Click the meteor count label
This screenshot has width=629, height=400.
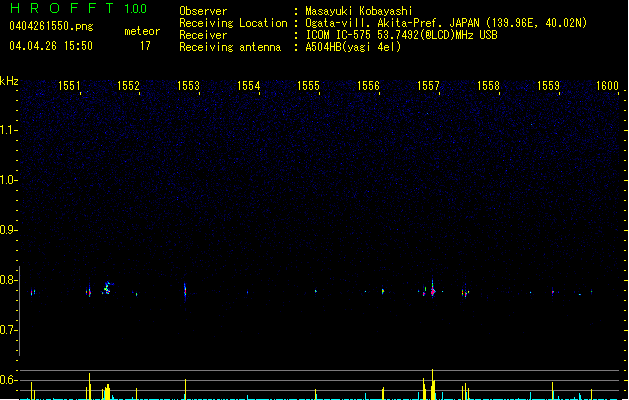pos(142,31)
